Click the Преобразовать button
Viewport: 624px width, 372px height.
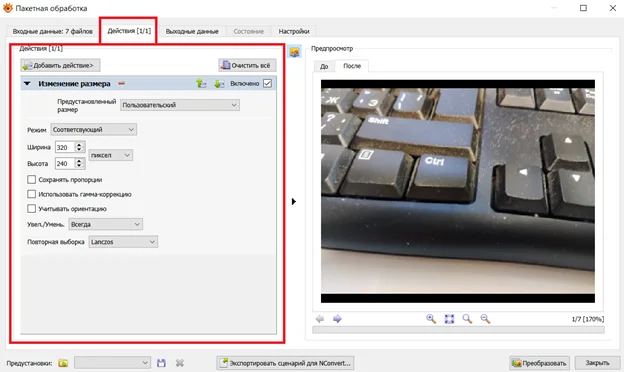(540, 363)
